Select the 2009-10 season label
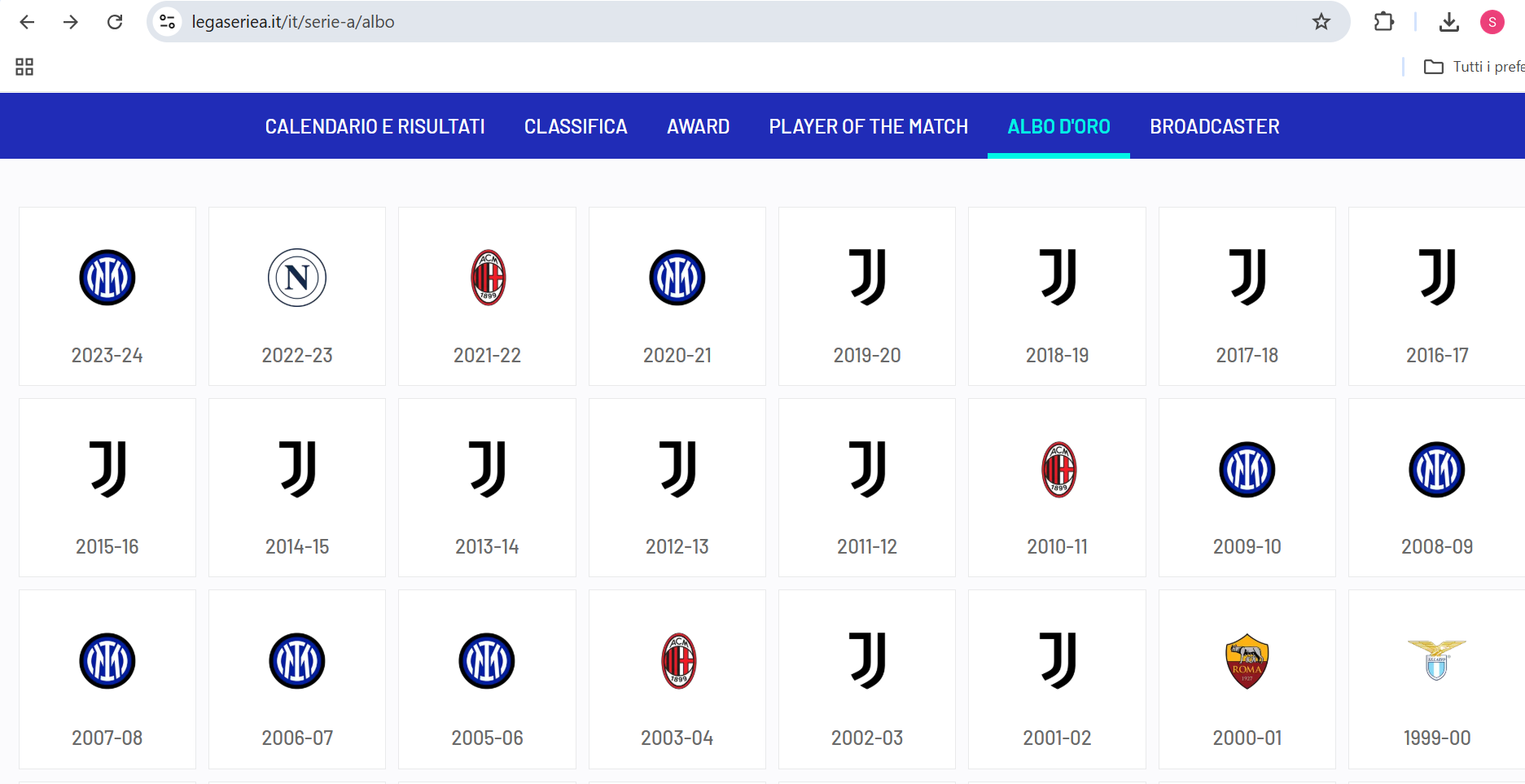This screenshot has height=784, width=1525. click(x=1247, y=546)
